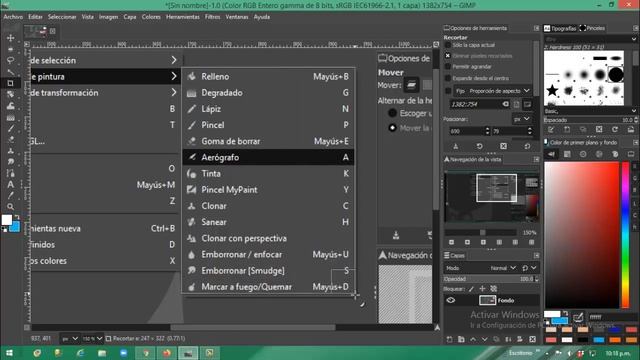Image resolution: width=640 pixels, height=360 pixels.
Task: Clear the 1382:754 aspect ratio entry
Action: point(505,104)
